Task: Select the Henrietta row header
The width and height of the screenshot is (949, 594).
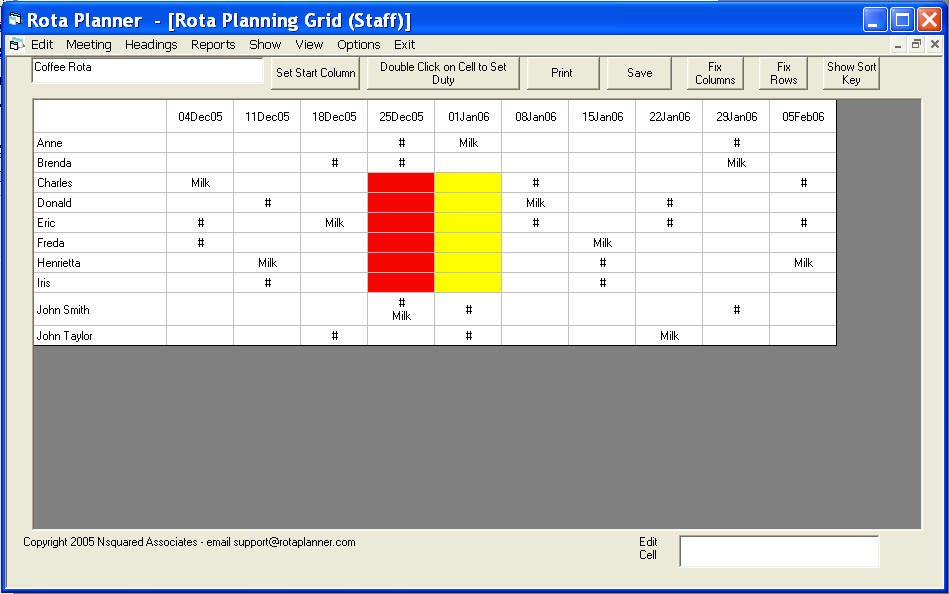Action: coord(100,263)
